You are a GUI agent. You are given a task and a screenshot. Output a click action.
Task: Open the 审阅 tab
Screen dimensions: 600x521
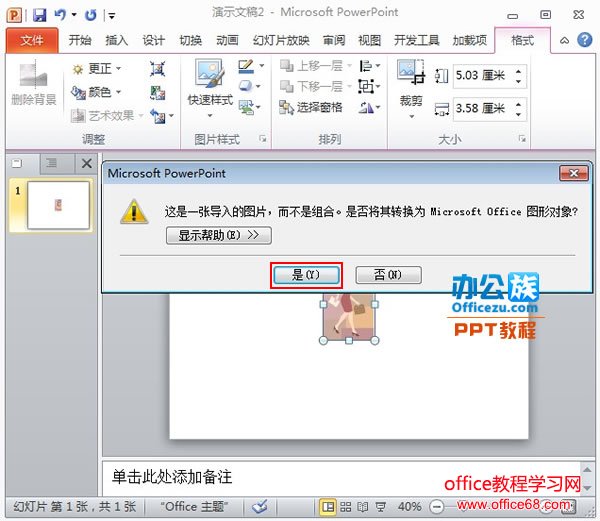(x=334, y=40)
